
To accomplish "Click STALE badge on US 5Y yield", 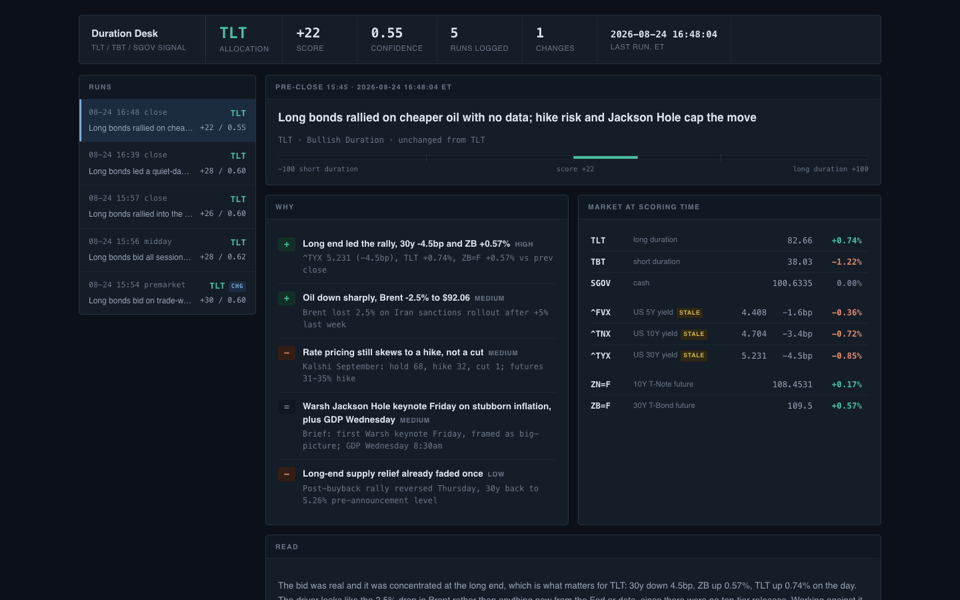I will (x=689, y=312).
